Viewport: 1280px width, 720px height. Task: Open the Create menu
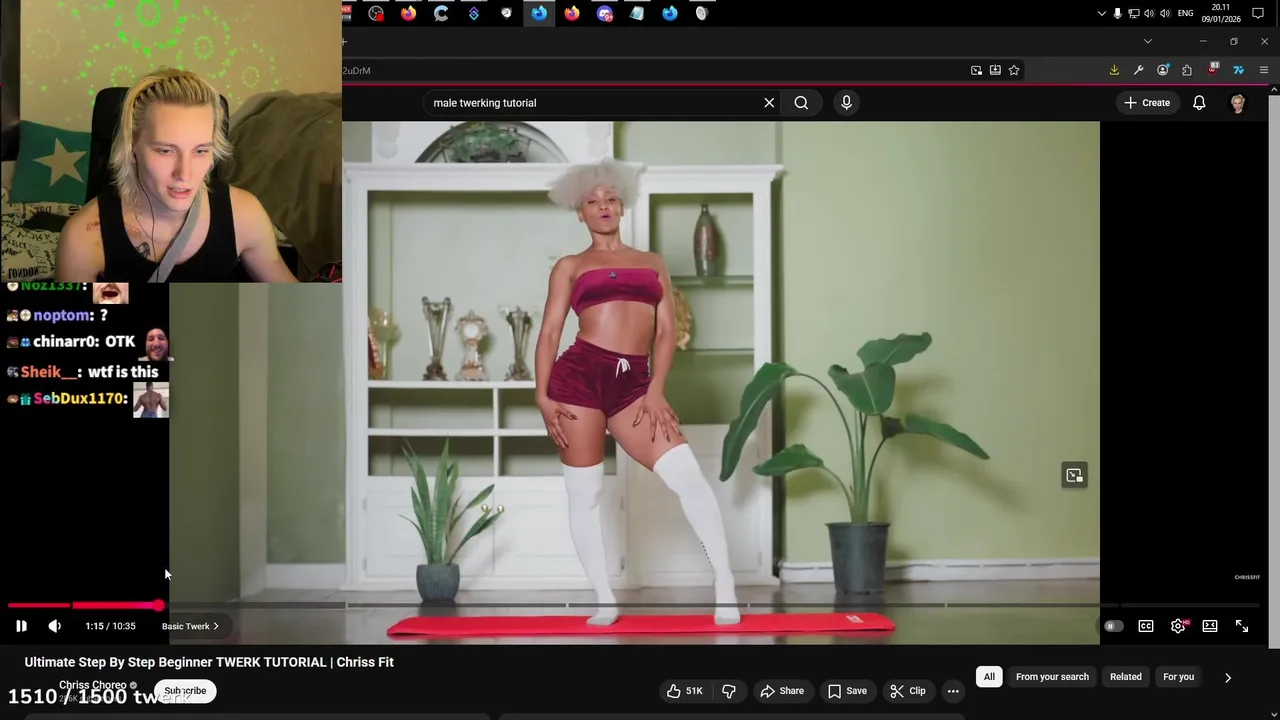(x=1147, y=103)
